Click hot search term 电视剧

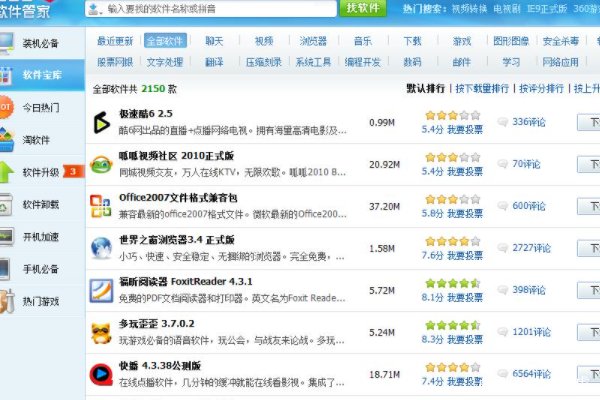(507, 9)
